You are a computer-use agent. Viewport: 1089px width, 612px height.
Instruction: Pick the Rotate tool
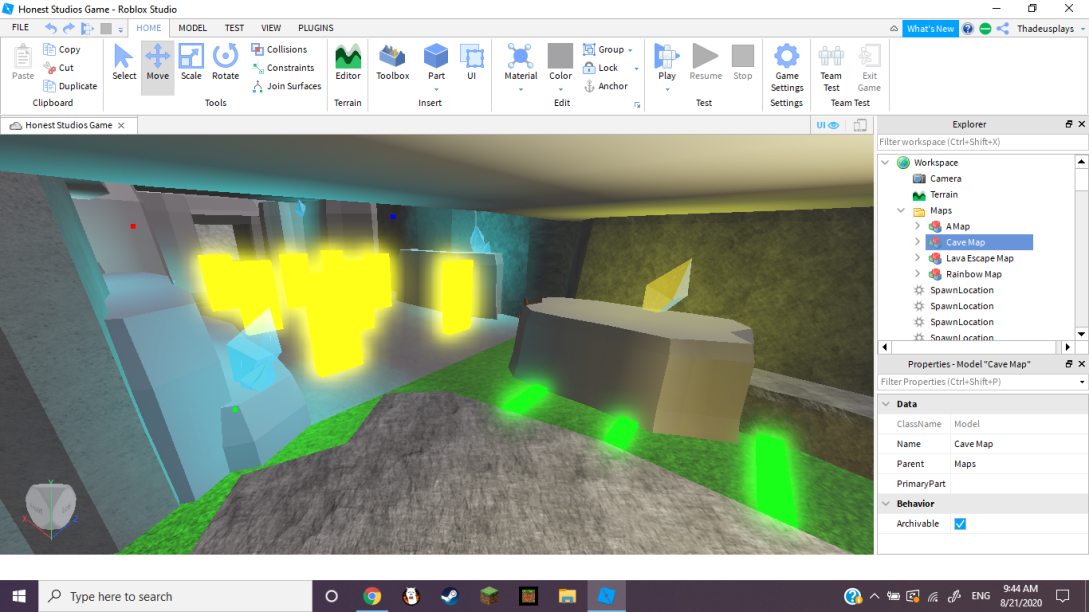click(225, 63)
